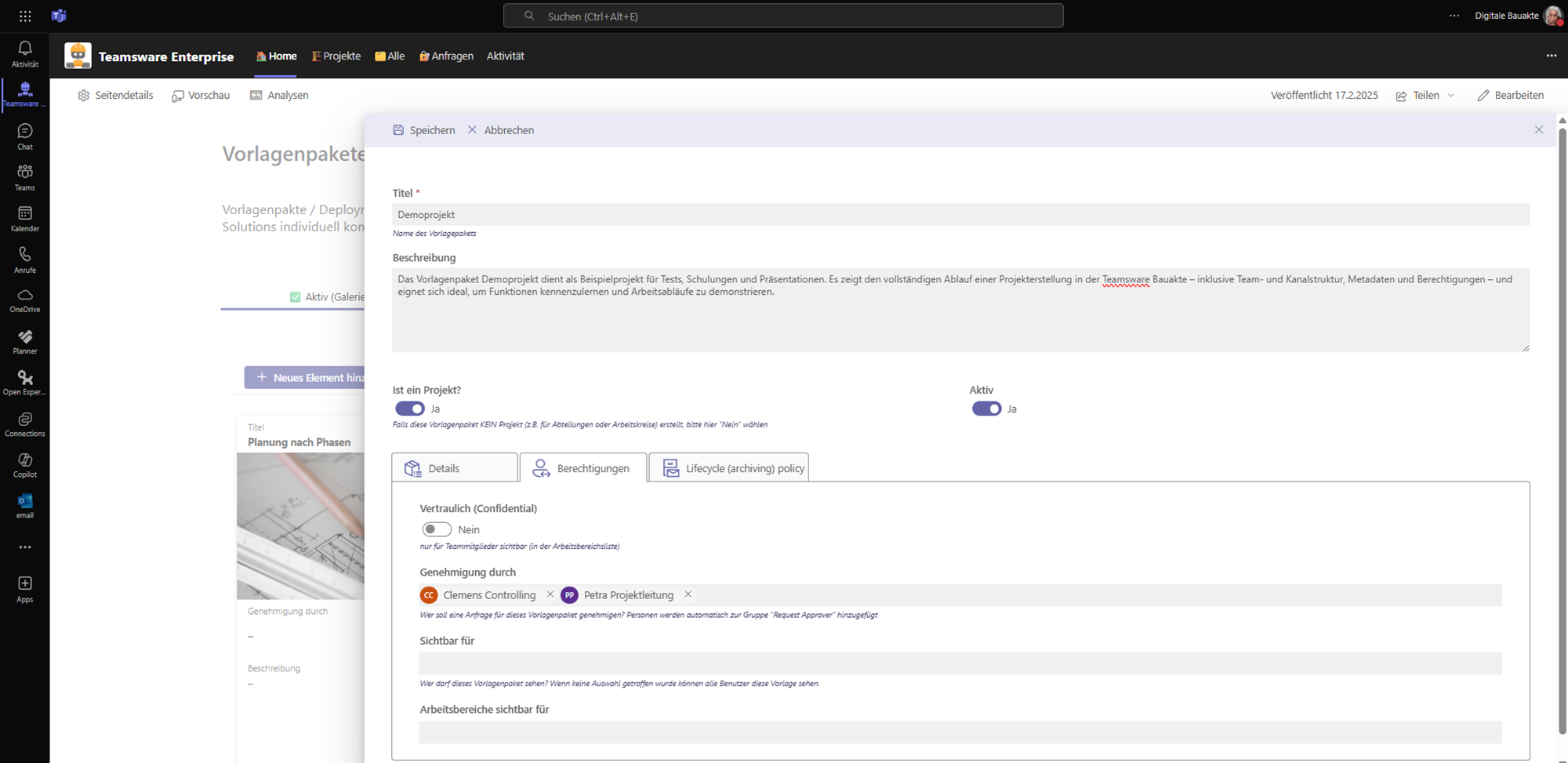Open the app launcher grid icon
The image size is (1568, 763).
click(25, 16)
